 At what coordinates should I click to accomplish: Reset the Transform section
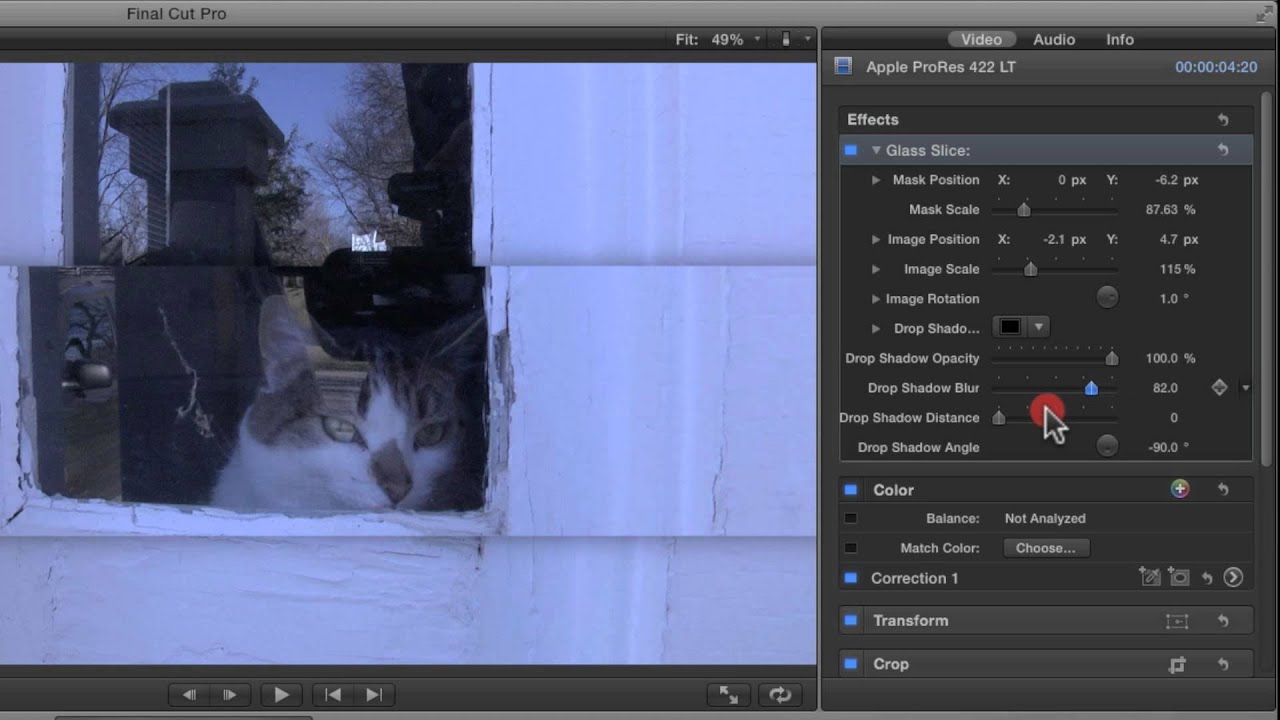click(1222, 621)
